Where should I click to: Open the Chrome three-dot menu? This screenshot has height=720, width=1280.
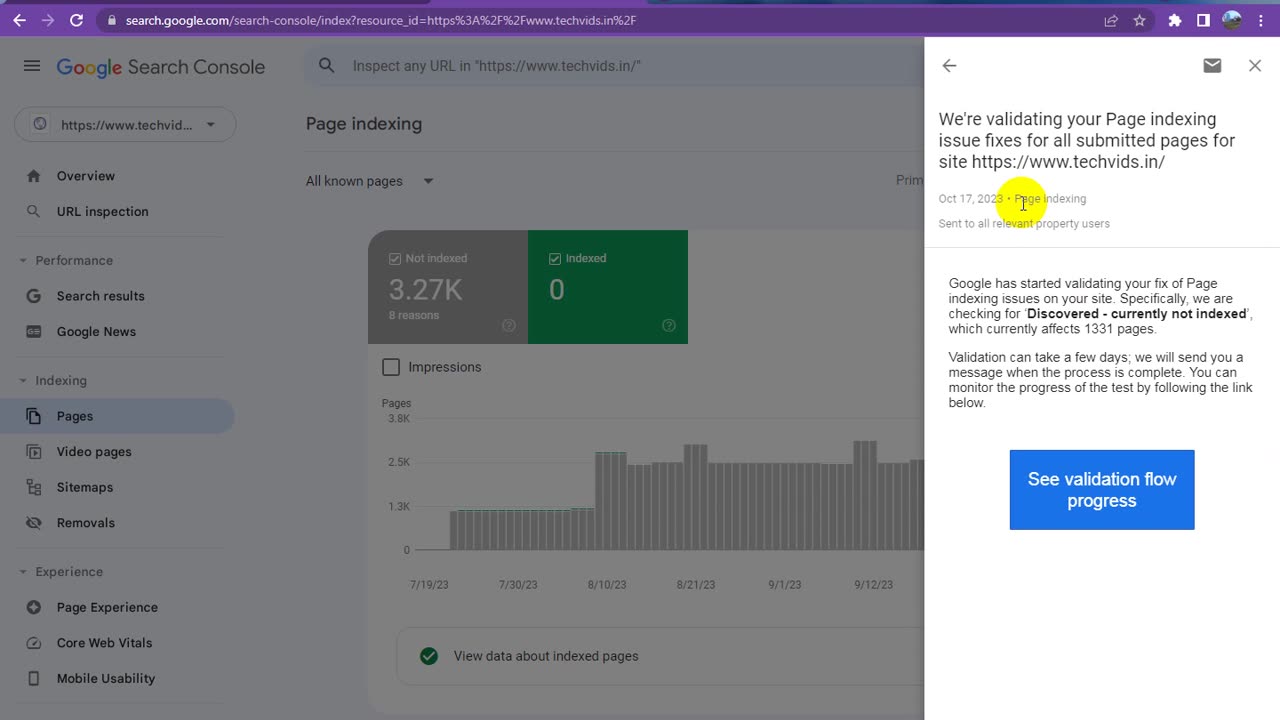tap(1260, 20)
